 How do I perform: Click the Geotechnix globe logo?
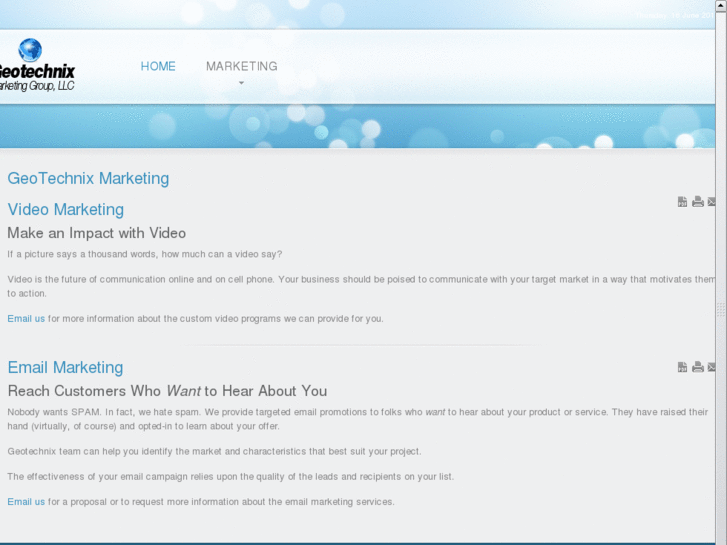pyautogui.click(x=30, y=50)
